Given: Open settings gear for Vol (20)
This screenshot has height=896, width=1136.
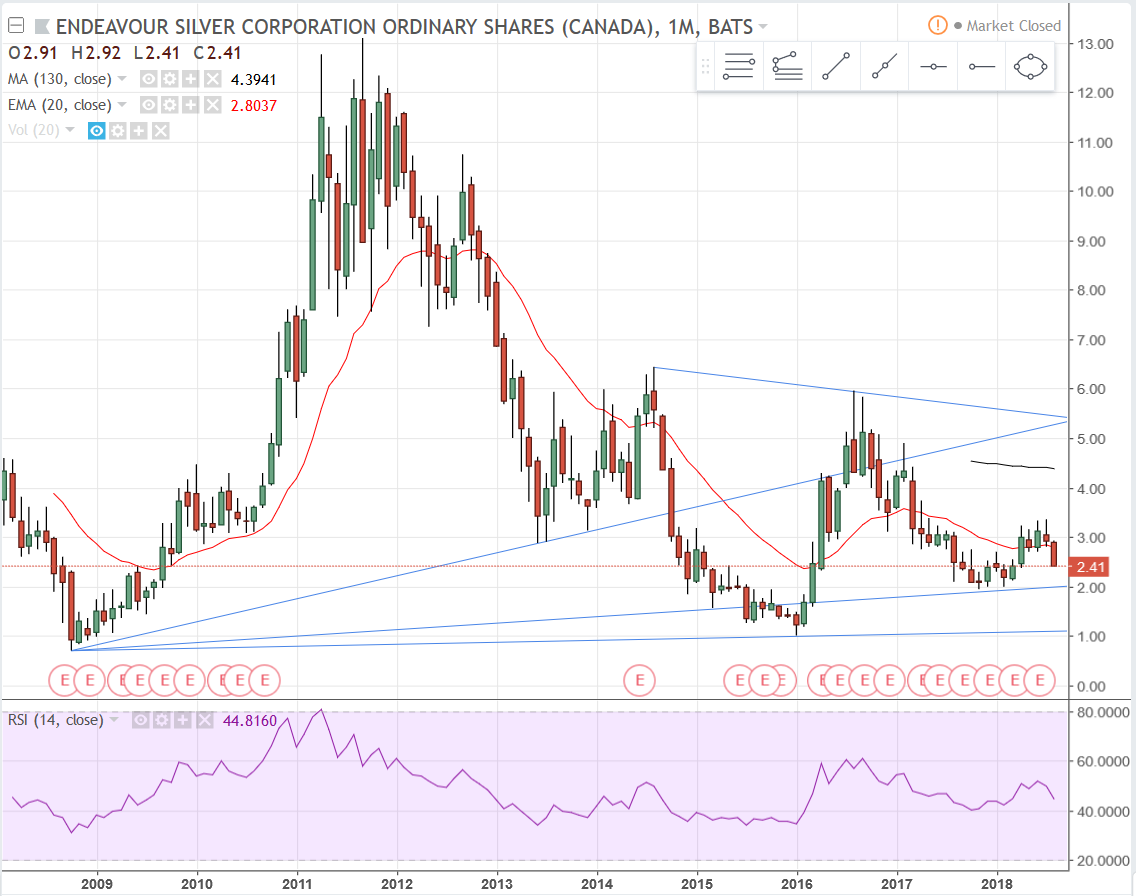Looking at the screenshot, I should click(117, 130).
